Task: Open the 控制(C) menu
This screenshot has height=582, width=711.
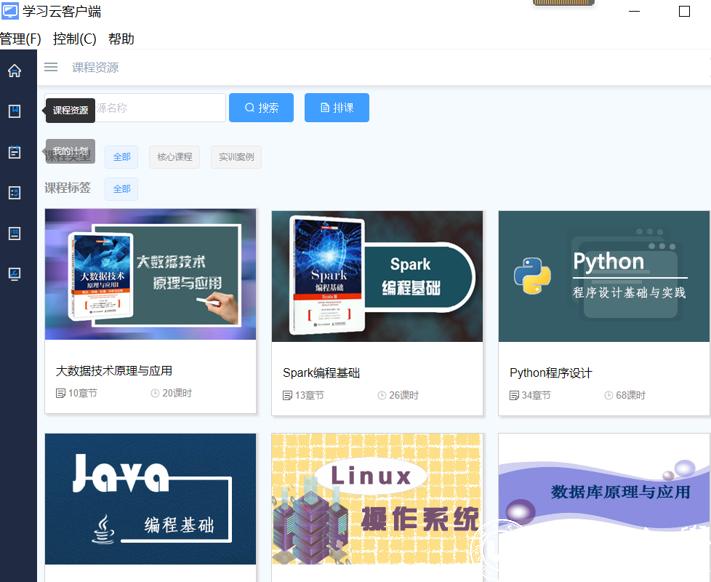Action: pyautogui.click(x=74, y=39)
